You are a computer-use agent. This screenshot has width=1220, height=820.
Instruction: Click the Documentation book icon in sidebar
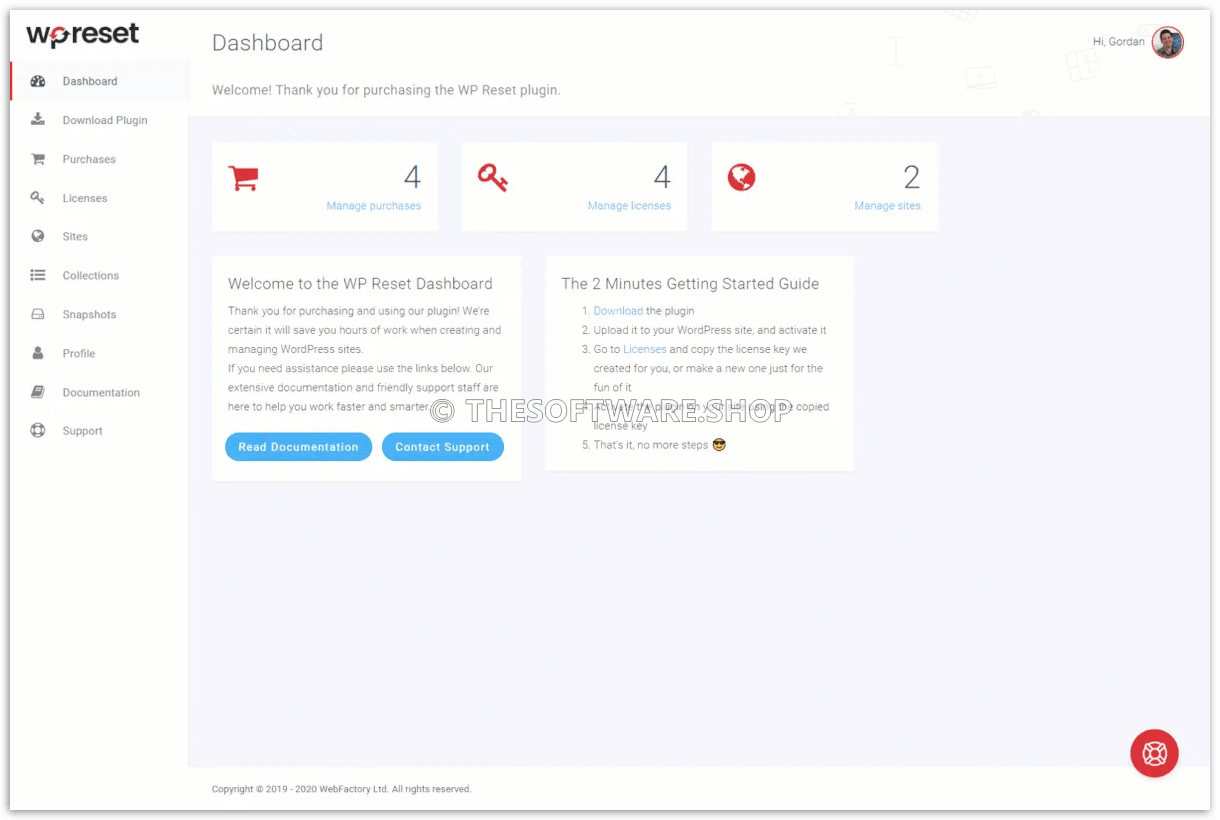37,392
